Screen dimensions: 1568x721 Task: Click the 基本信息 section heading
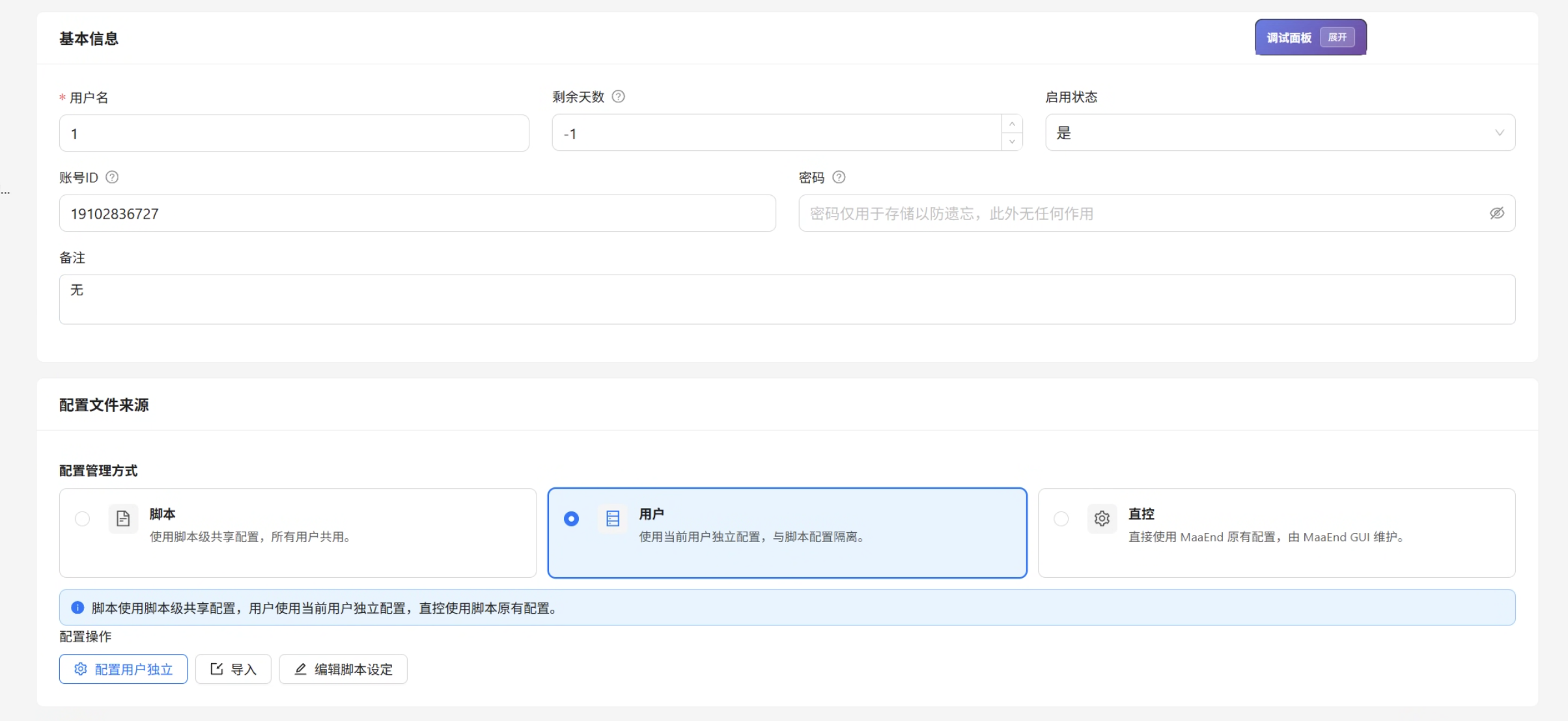[x=89, y=38]
